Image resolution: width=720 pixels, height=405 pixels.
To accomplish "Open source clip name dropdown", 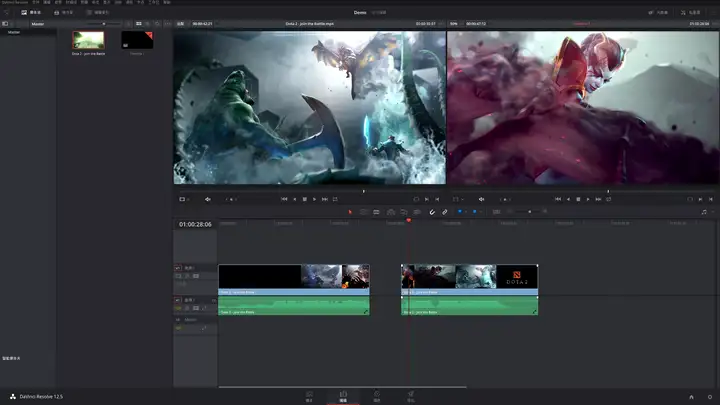I will point(309,24).
